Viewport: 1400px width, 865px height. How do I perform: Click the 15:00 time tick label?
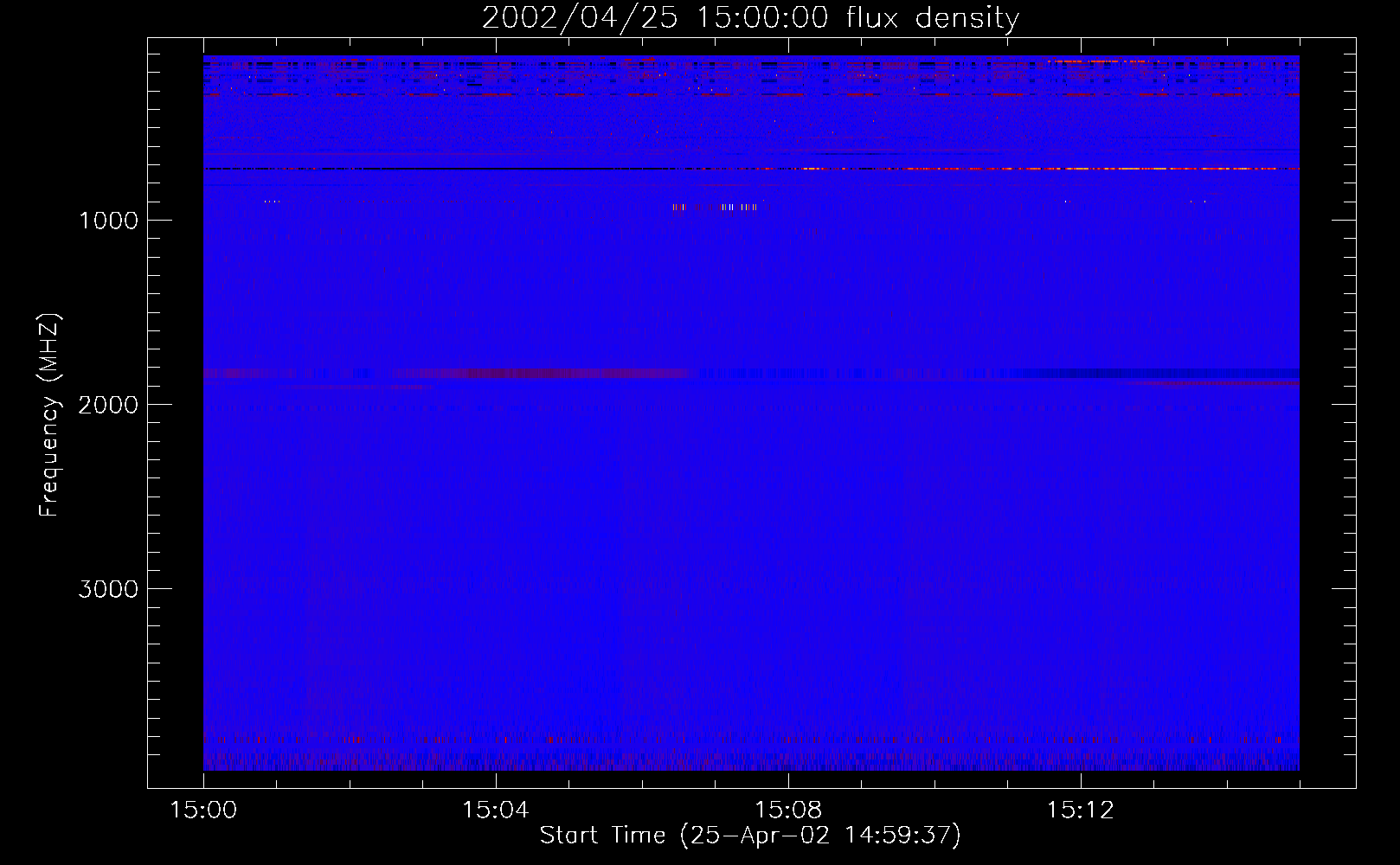point(203,811)
